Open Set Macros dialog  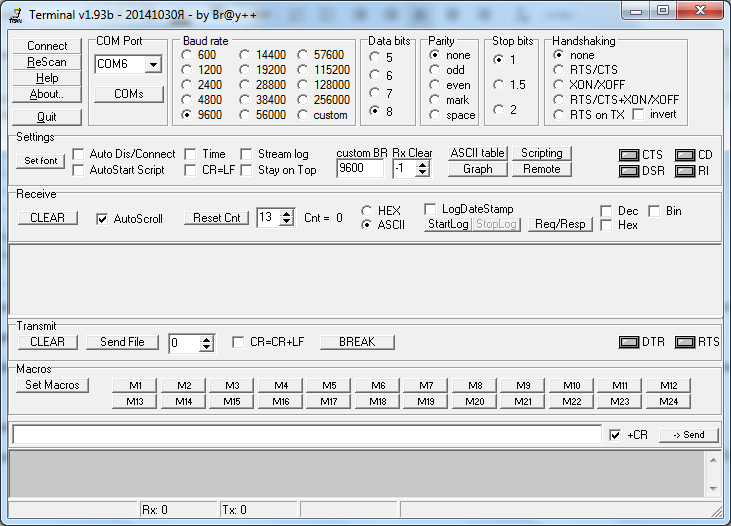[x=52, y=385]
